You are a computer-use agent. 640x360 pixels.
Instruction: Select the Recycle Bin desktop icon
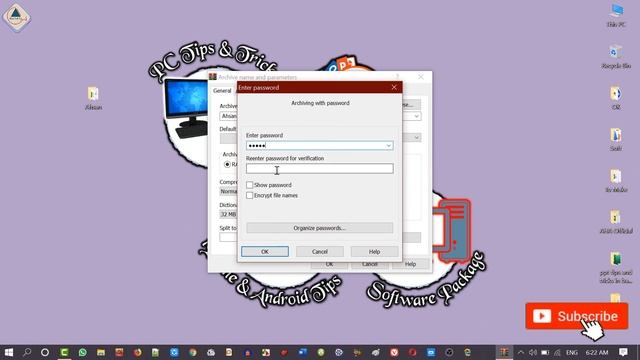[x=616, y=57]
